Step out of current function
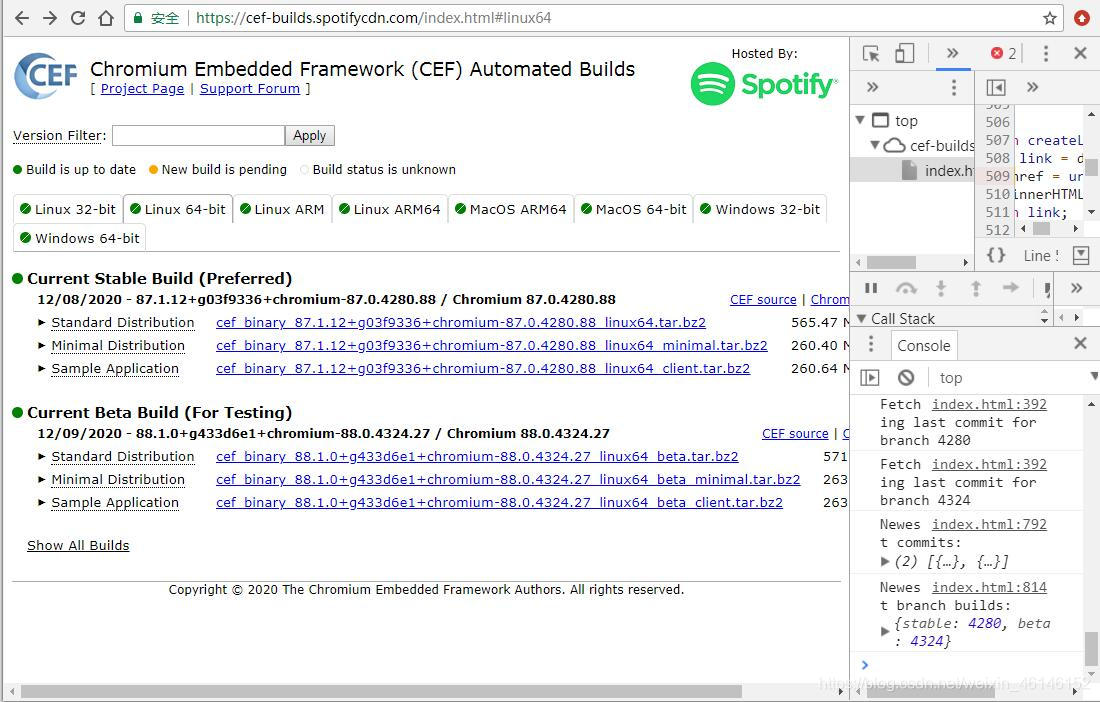This screenshot has width=1100, height=702. 976,288
